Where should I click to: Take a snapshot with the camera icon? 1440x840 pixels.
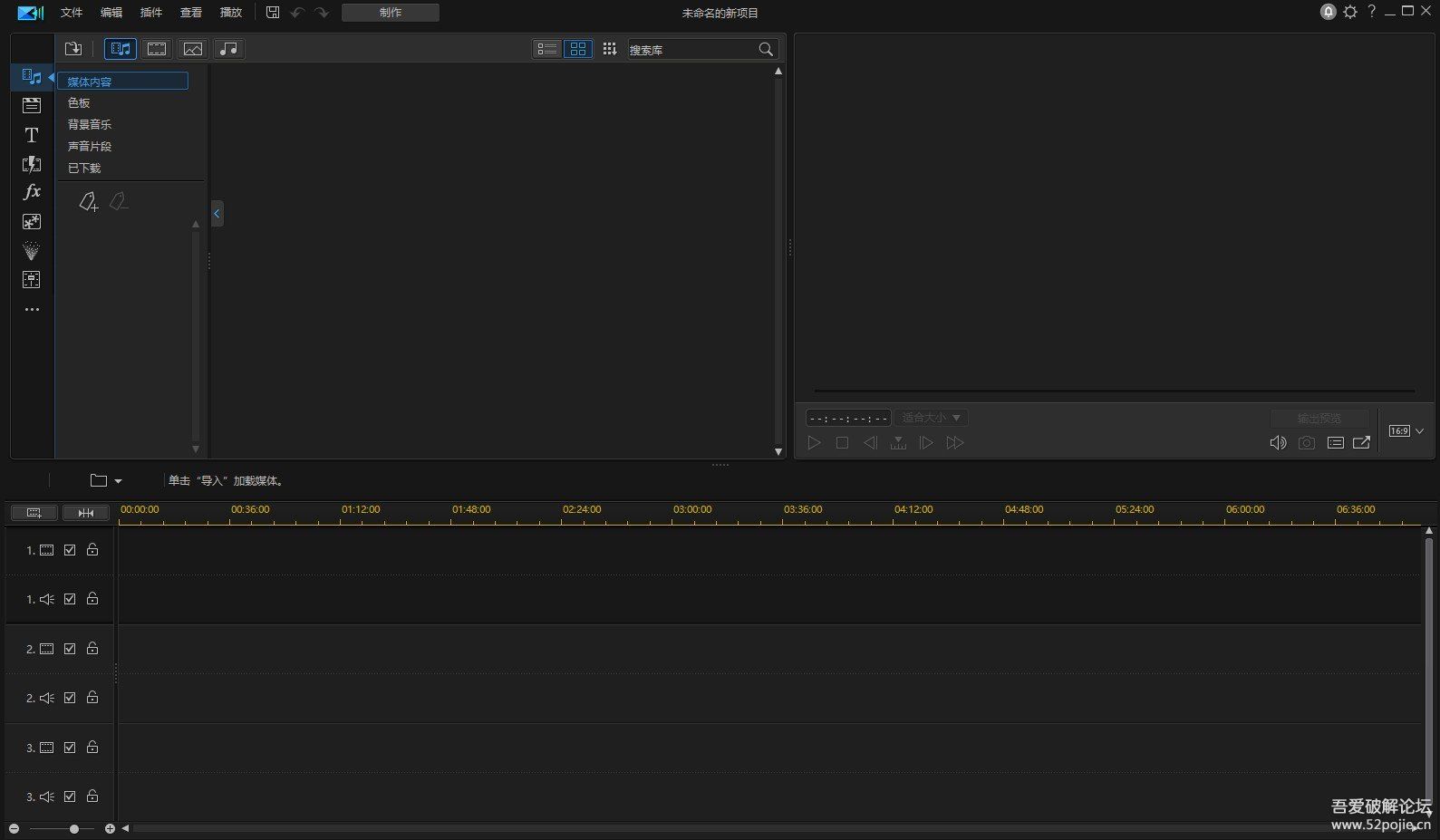pos(1307,443)
